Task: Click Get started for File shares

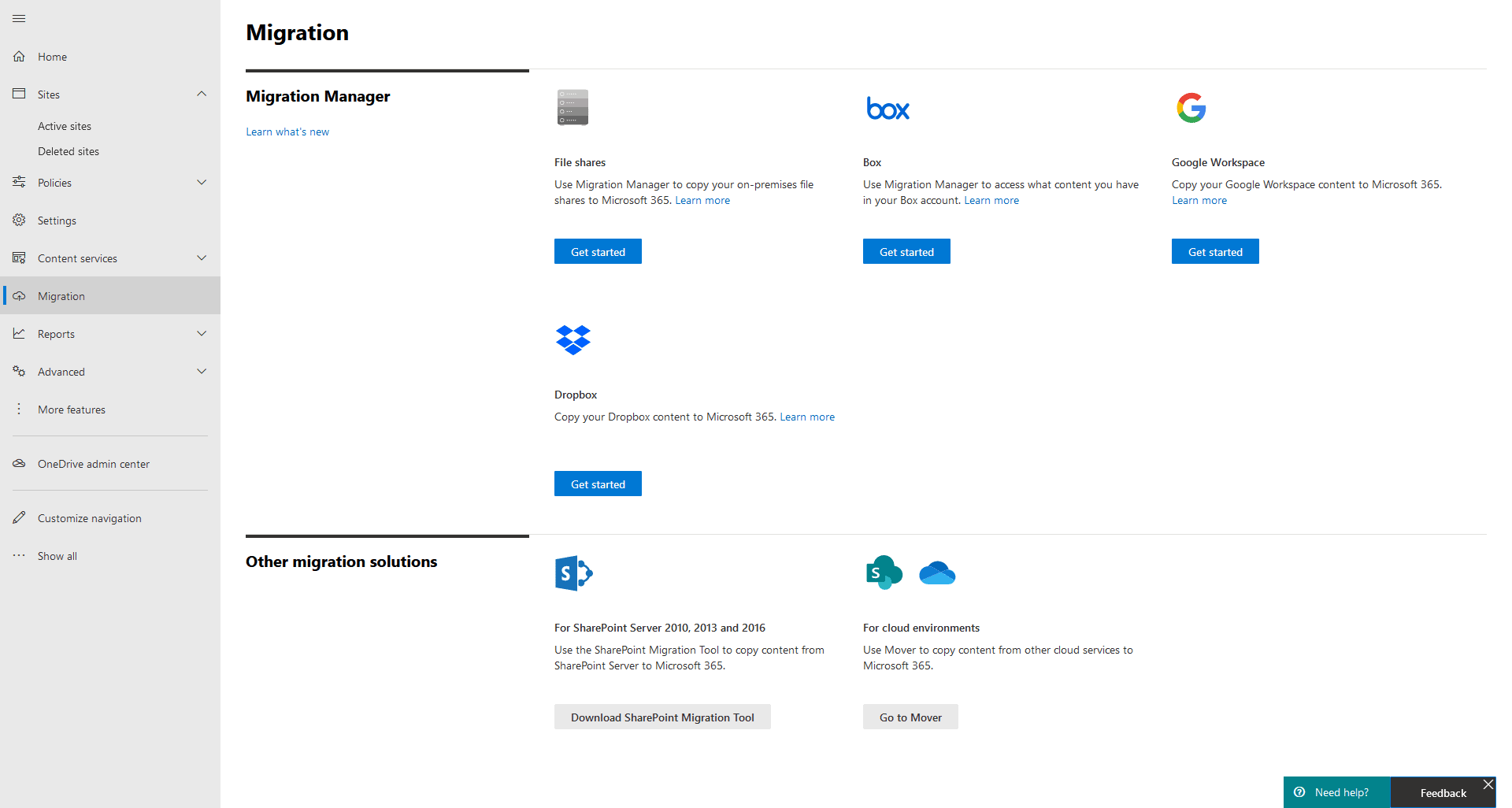Action: (x=598, y=251)
